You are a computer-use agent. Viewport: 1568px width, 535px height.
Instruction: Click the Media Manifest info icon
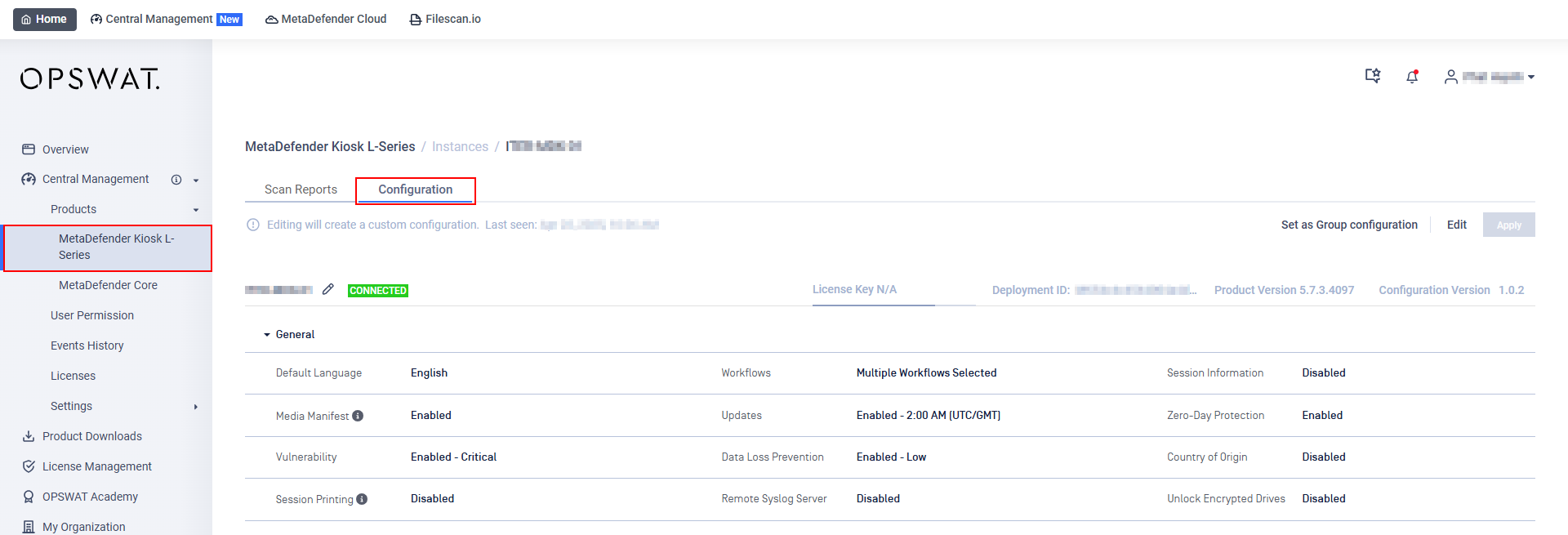point(358,416)
